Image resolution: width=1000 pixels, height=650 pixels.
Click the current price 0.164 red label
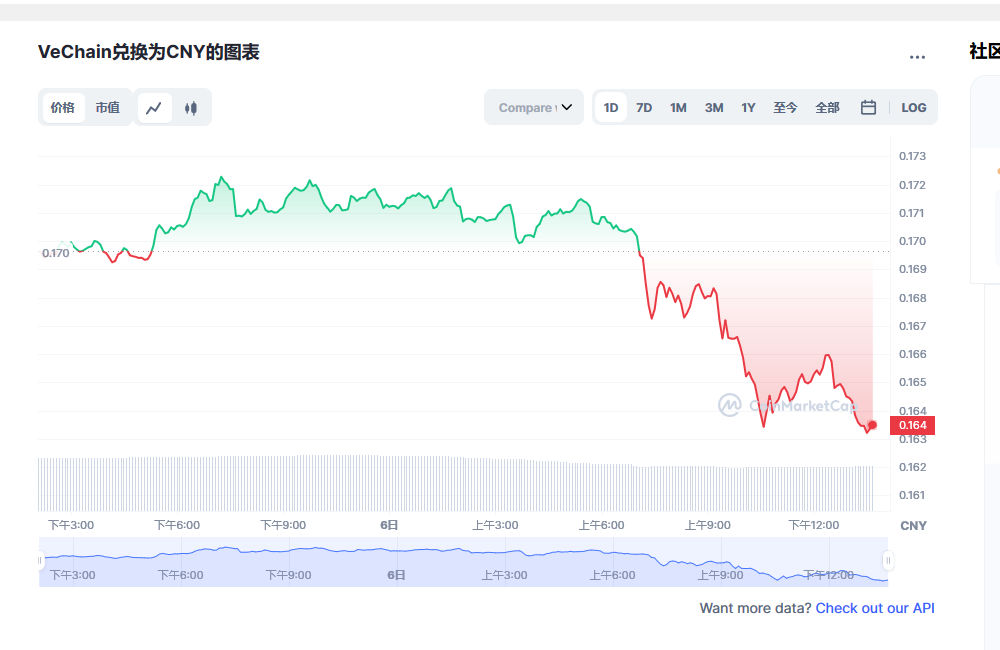(x=913, y=425)
